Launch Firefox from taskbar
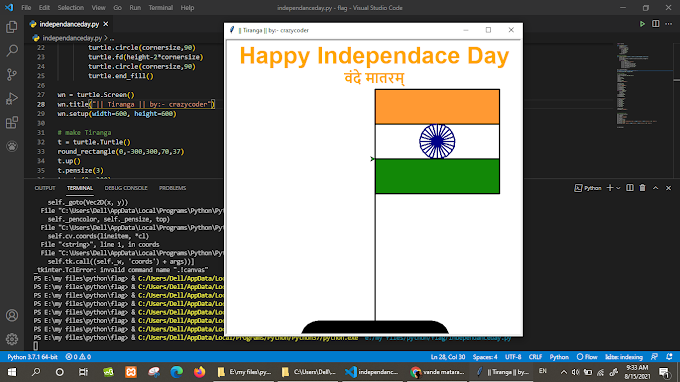This screenshot has height=382, width=680. pyautogui.click(x=199, y=372)
